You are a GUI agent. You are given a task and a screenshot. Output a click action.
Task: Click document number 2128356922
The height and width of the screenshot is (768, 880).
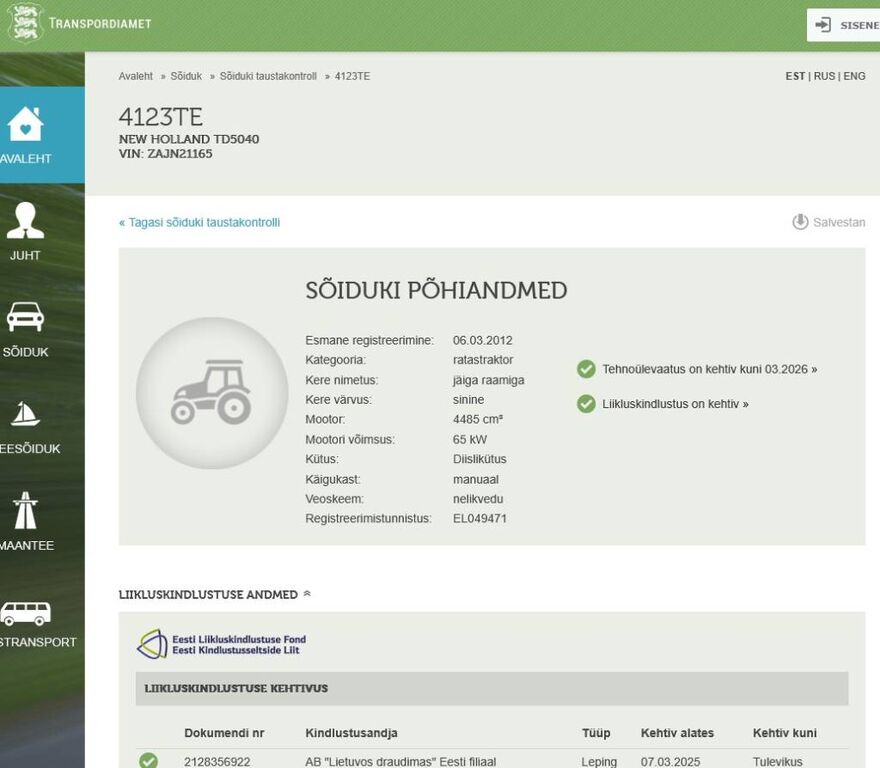pos(217,762)
